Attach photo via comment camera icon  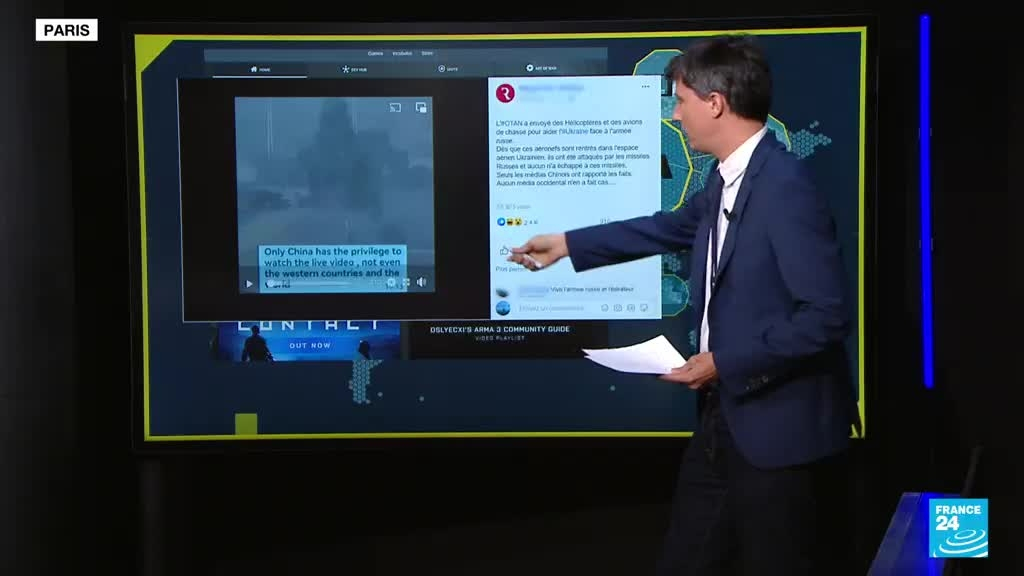pyautogui.click(x=618, y=308)
